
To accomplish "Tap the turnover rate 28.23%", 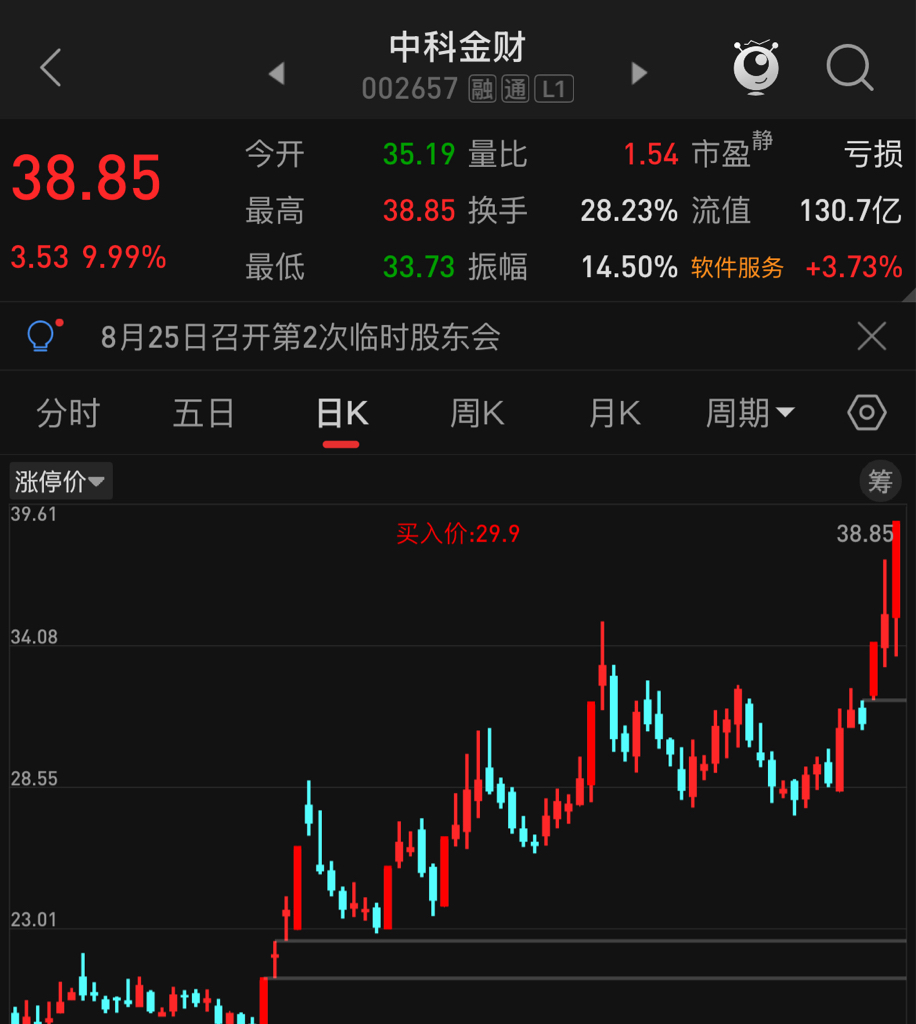I will coord(629,211).
